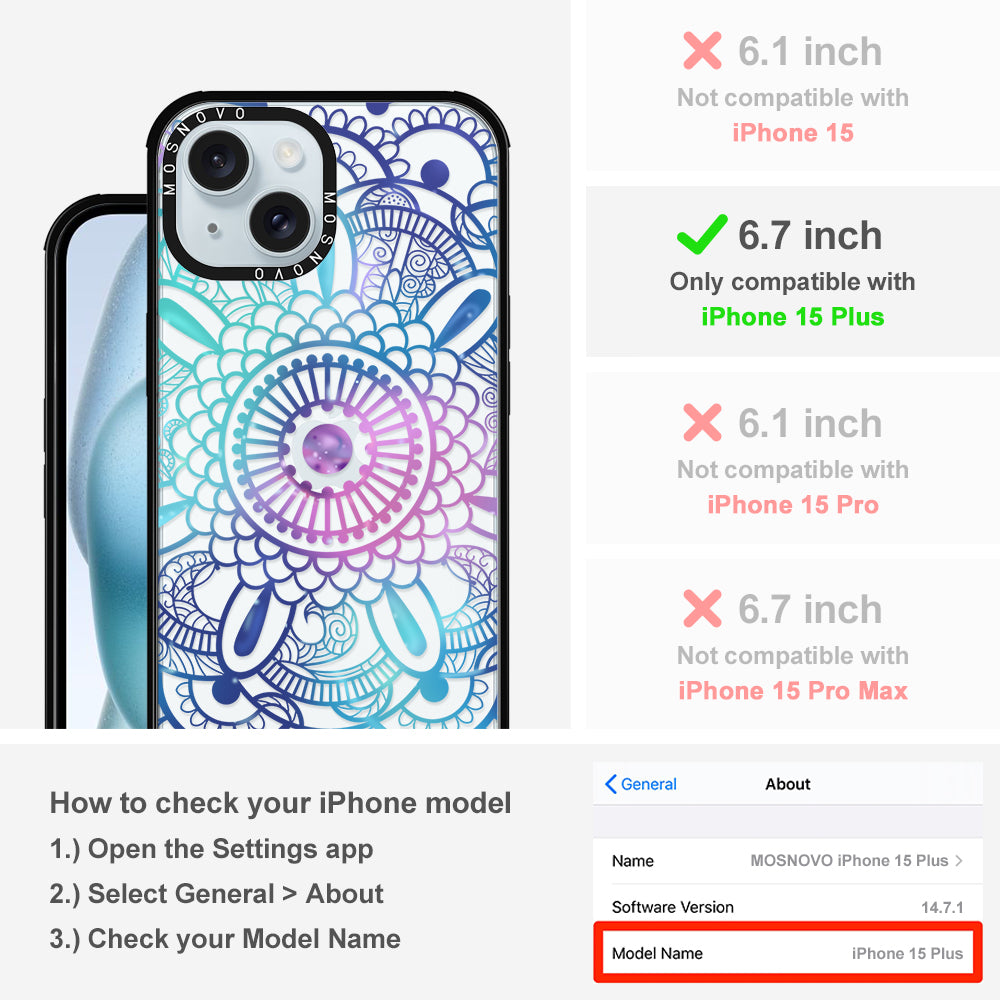
Task: Click the pink iPhone 15 Pro label
Action: point(793,504)
